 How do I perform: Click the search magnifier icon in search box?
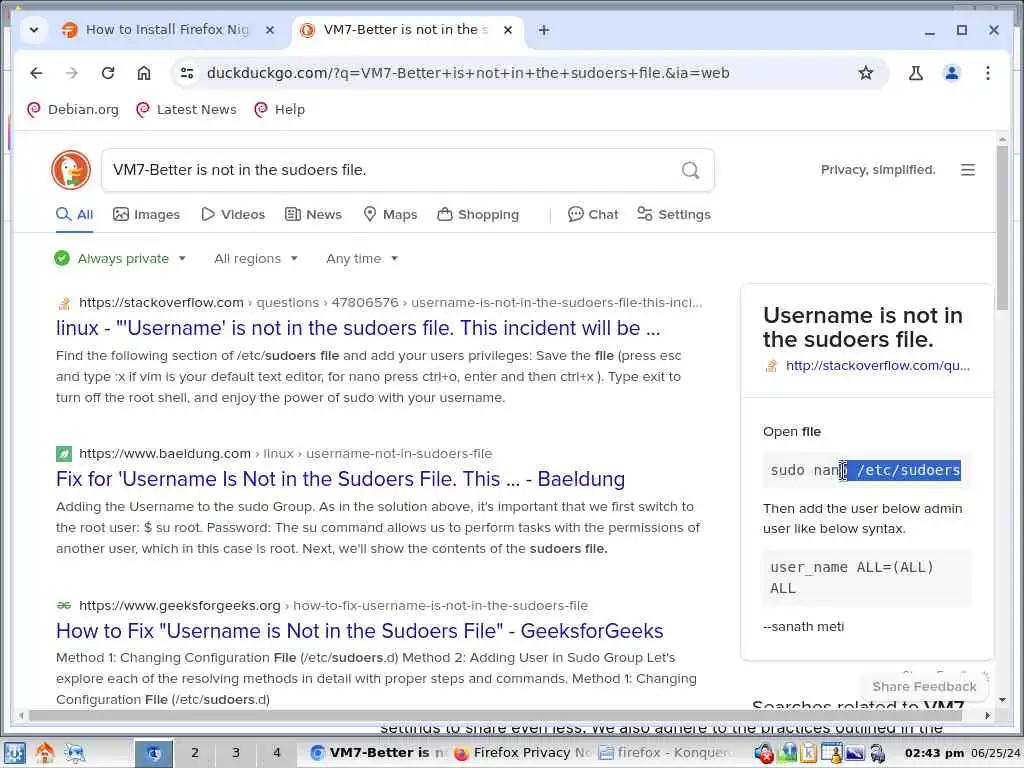click(x=690, y=170)
